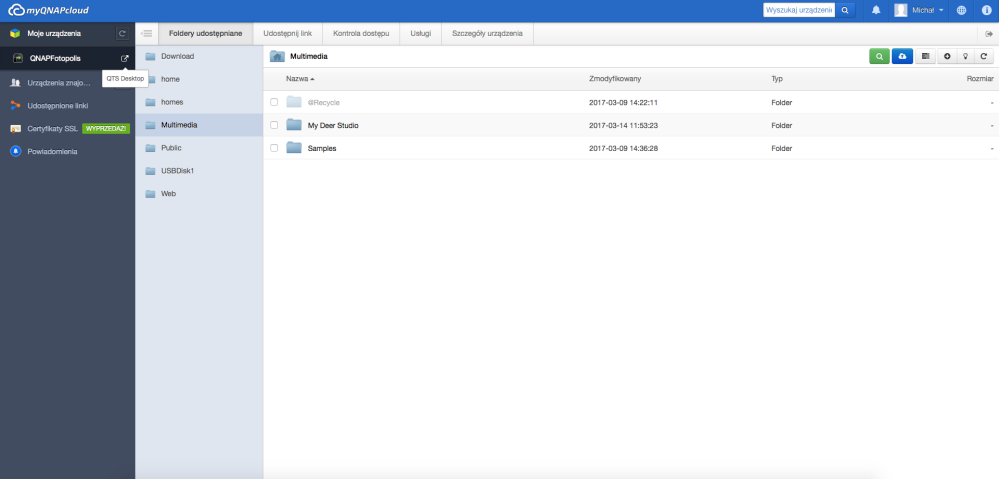The height and width of the screenshot is (479, 999).
Task: Click the Moje urządzenia cube icon
Action: [x=15, y=33]
